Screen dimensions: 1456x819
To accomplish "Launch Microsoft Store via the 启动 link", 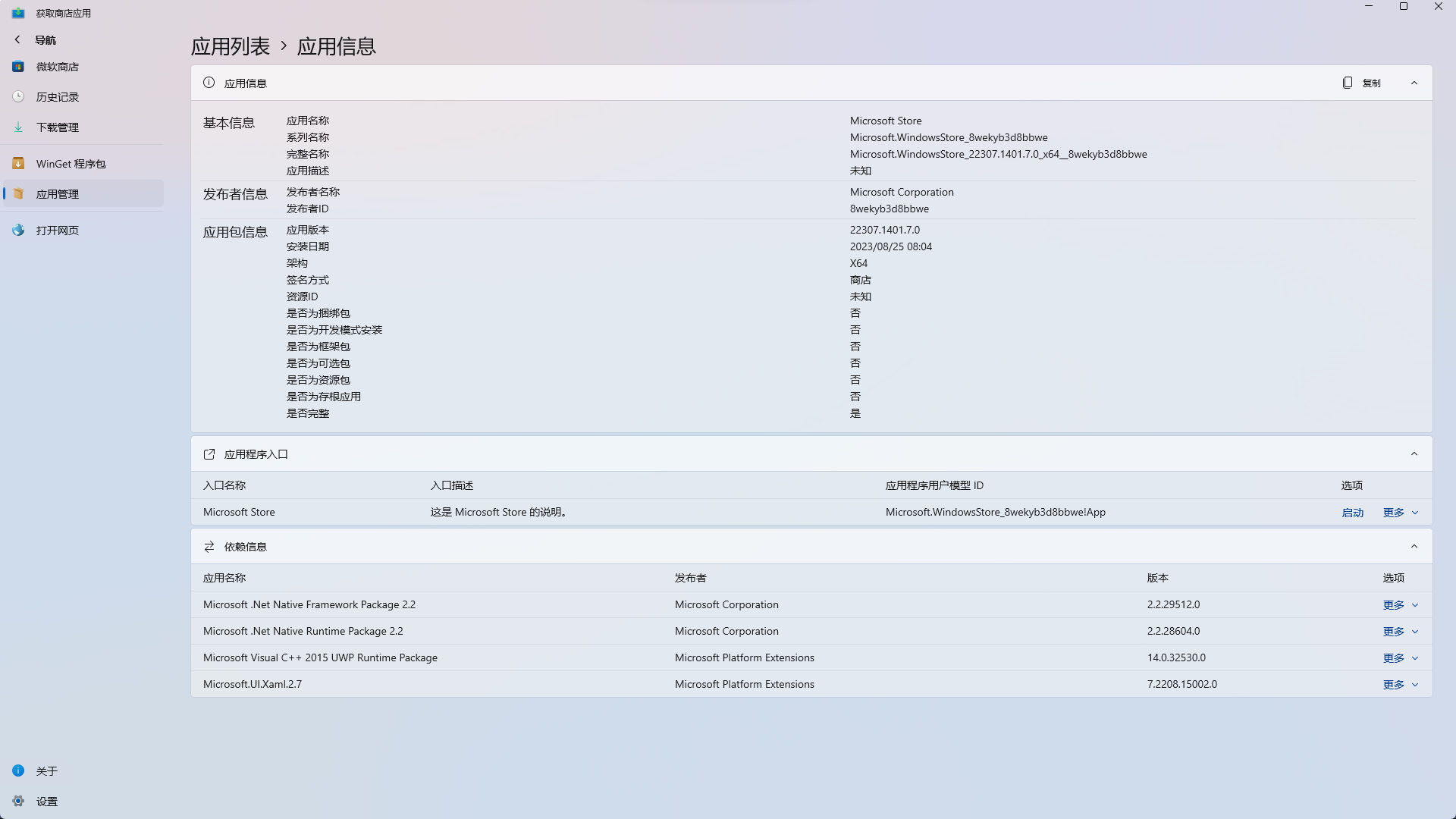I will 1353,512.
